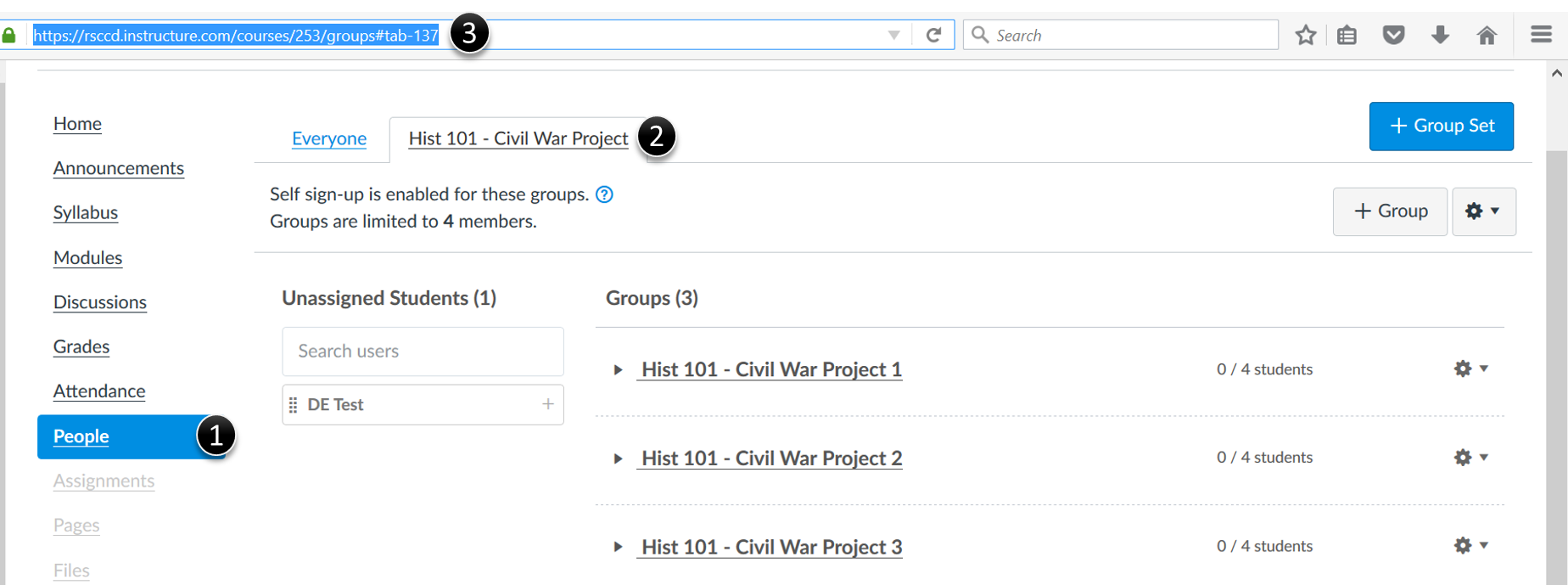The height and width of the screenshot is (585, 1568).
Task: Expand Hist 101 - Civil War Project 1
Action: [618, 370]
